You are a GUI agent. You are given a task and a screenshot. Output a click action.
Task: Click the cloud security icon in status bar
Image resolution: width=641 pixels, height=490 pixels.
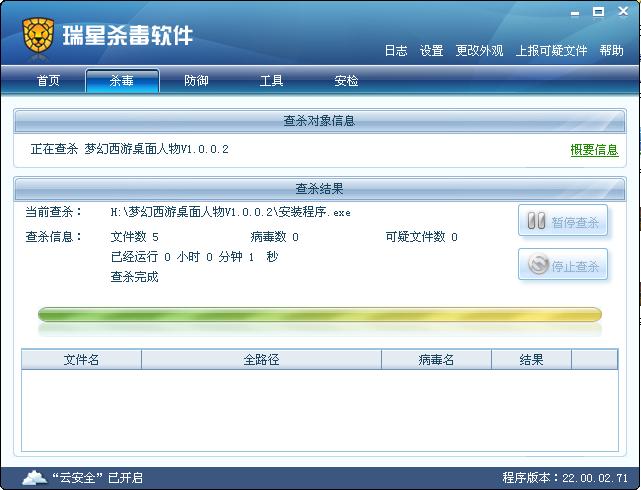coord(34,477)
